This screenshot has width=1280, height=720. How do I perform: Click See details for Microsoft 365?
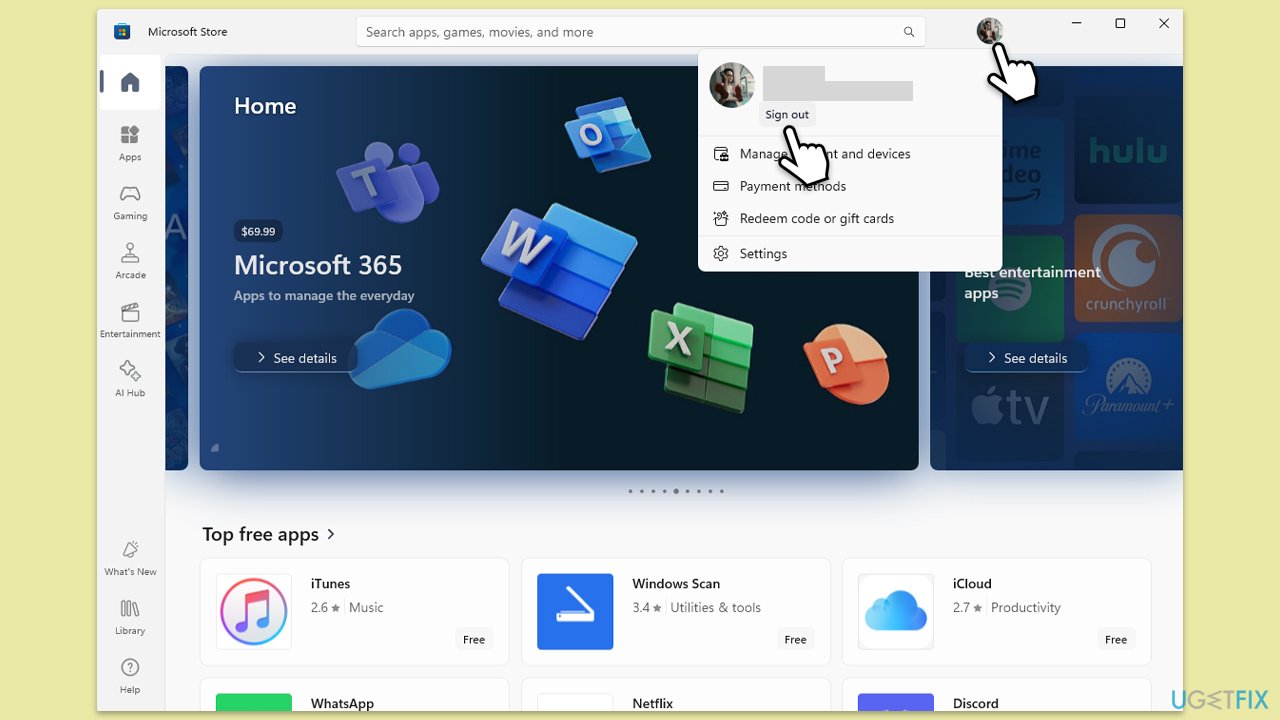[296, 358]
